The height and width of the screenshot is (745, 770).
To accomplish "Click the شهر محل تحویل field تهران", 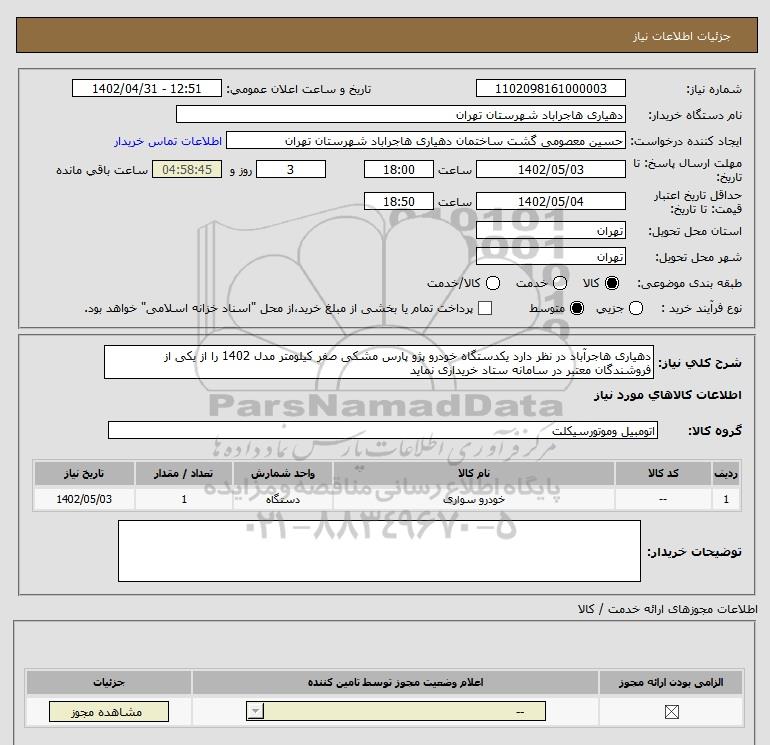I will click(x=550, y=256).
